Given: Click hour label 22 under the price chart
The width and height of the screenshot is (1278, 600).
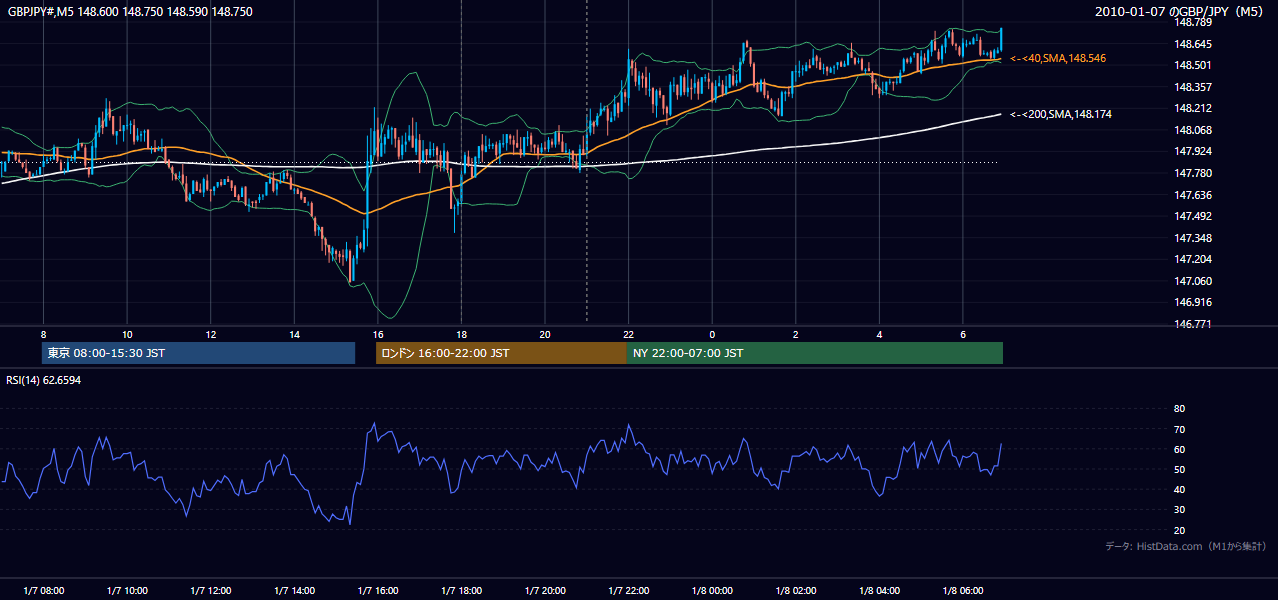Looking at the screenshot, I should pos(628,333).
